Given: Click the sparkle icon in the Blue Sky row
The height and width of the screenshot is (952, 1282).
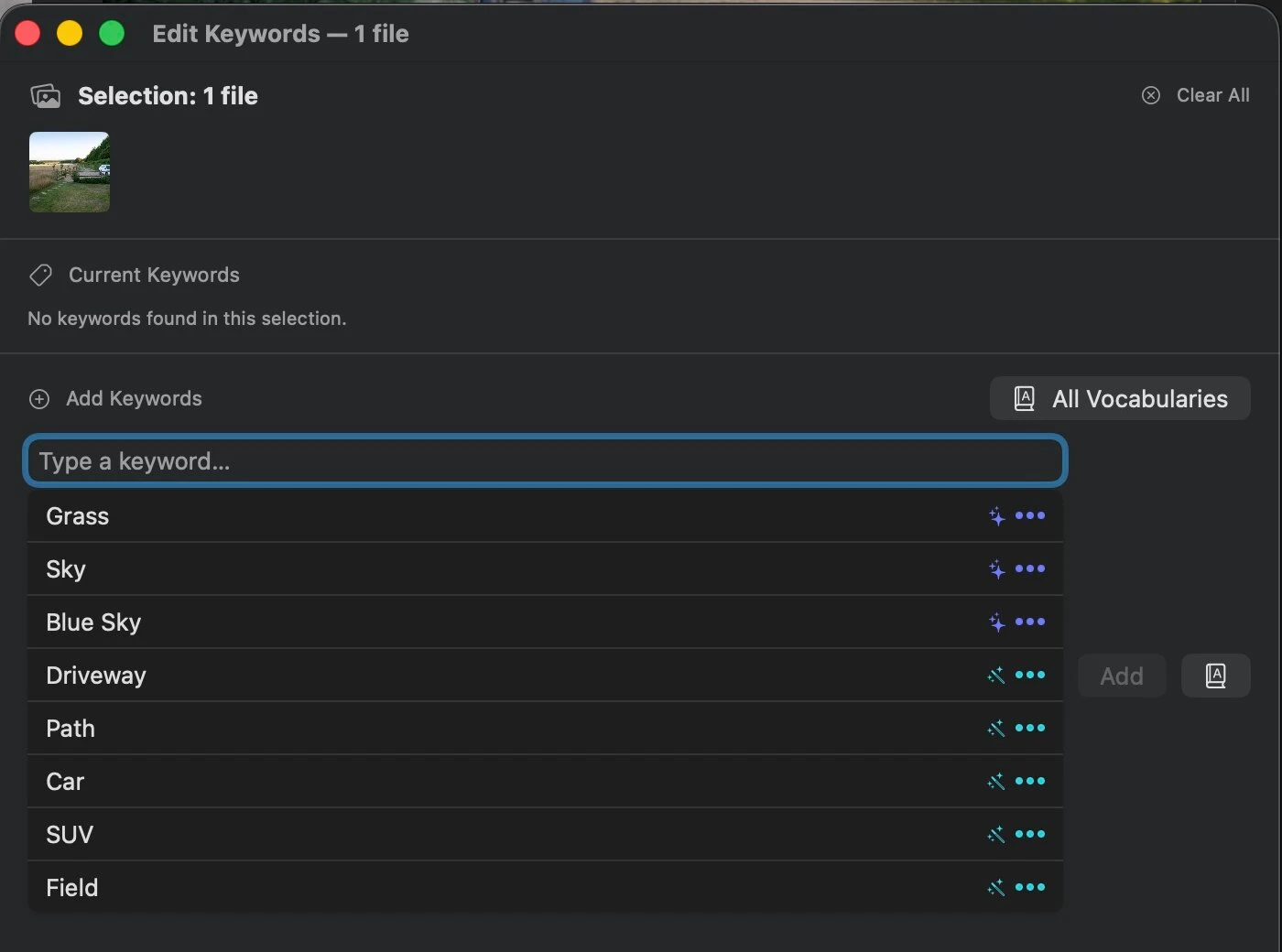Looking at the screenshot, I should coord(996,622).
